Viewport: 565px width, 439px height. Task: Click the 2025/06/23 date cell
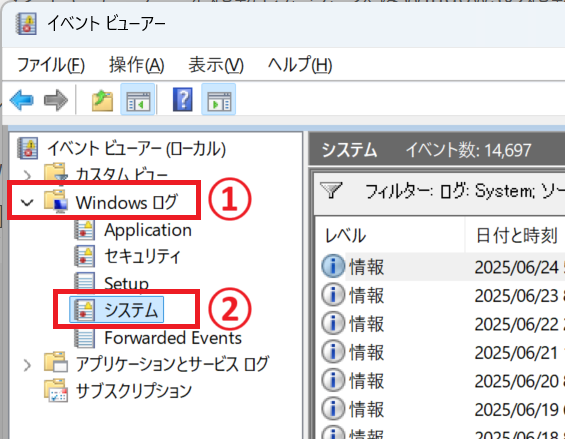516,296
